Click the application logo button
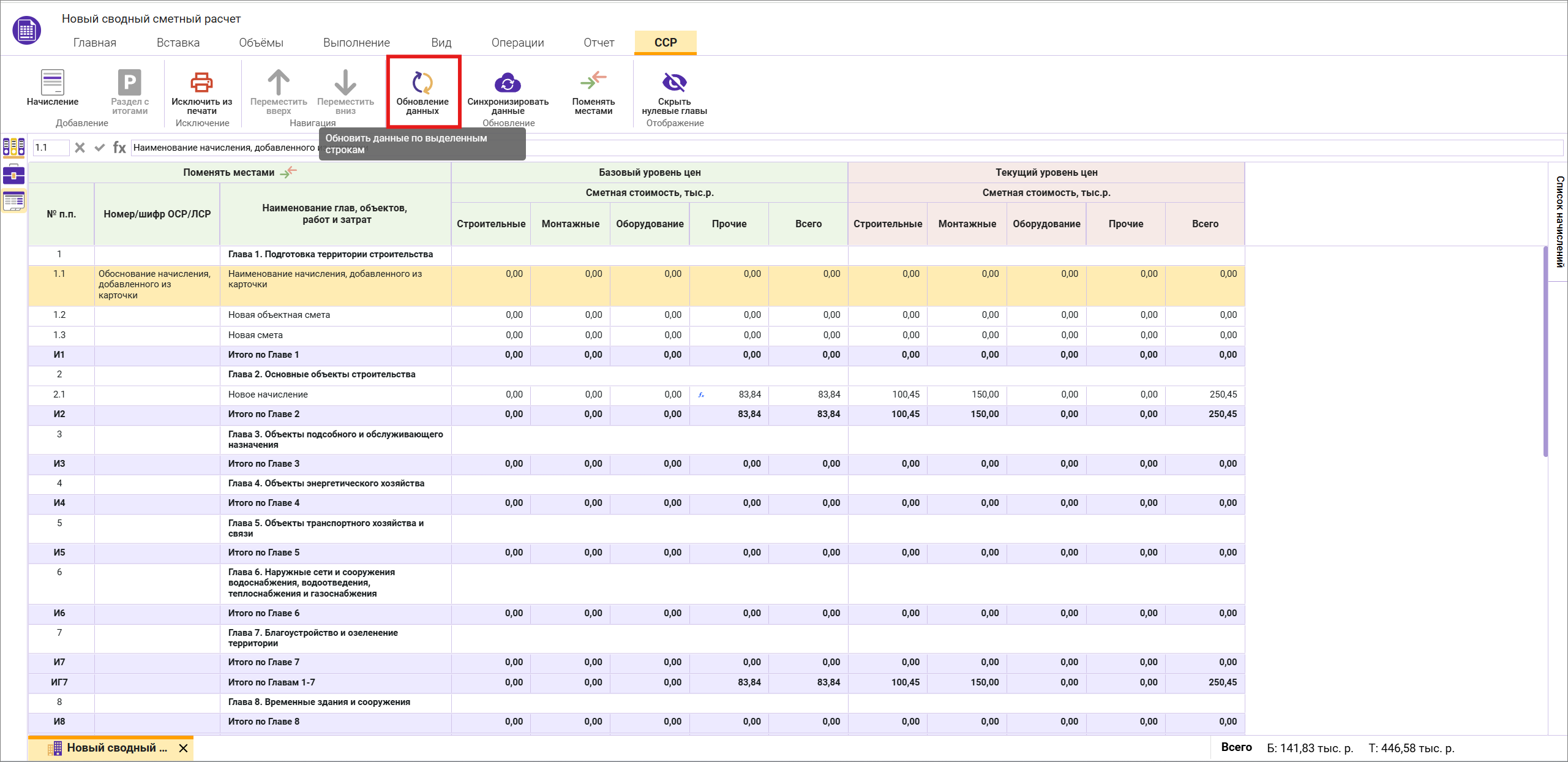 click(x=26, y=29)
